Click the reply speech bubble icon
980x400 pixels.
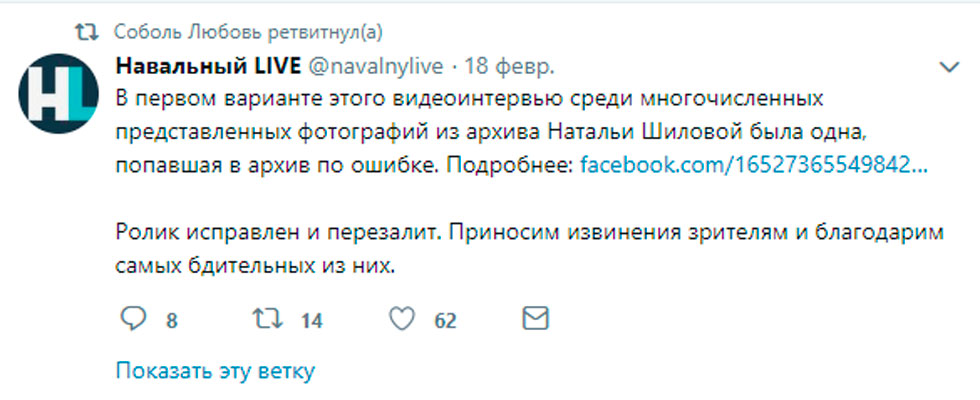(x=133, y=319)
